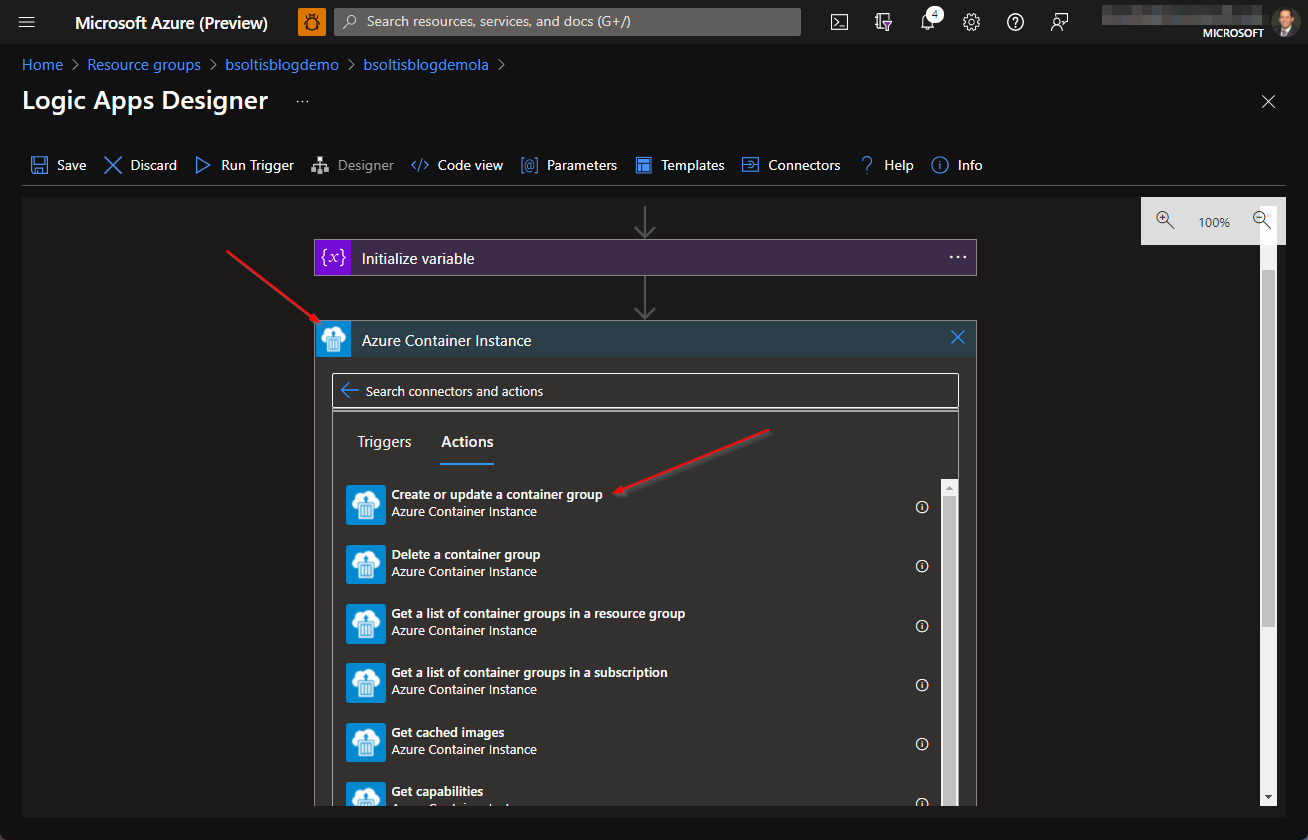Zoom in using the magnifier icon
Viewport: 1308px width, 840px height.
(1165, 221)
